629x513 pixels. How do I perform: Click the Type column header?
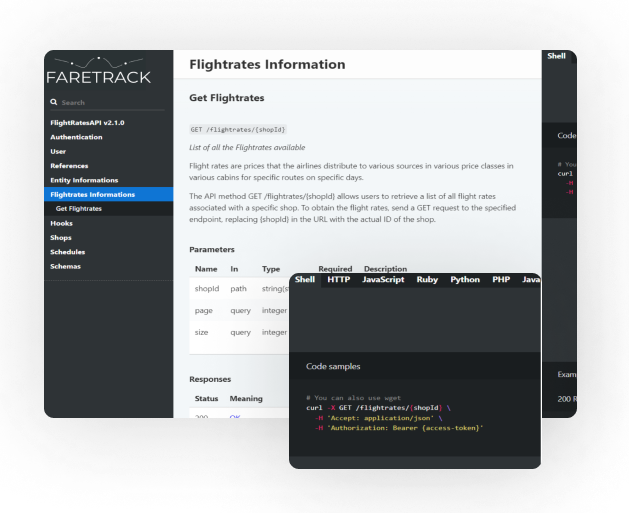[271, 269]
